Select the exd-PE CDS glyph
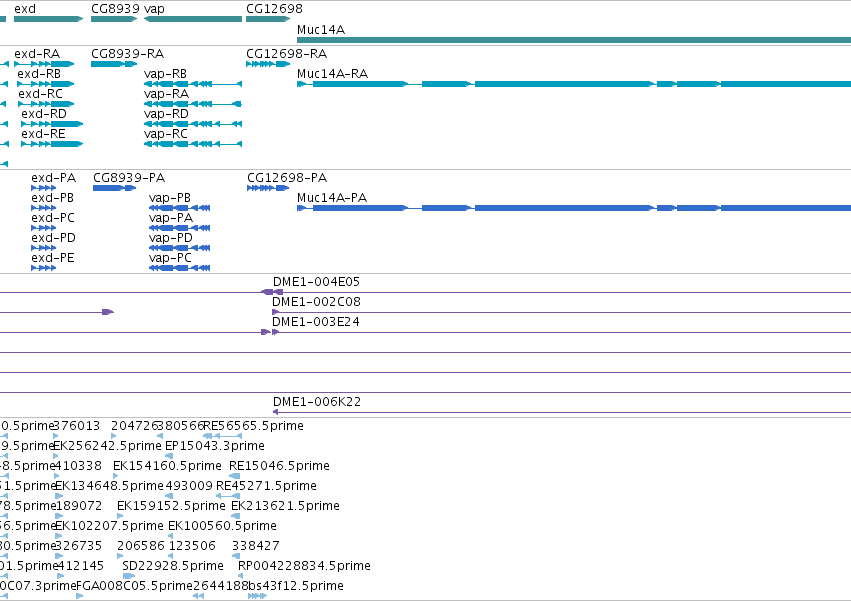The image size is (851, 601). click(x=43, y=268)
